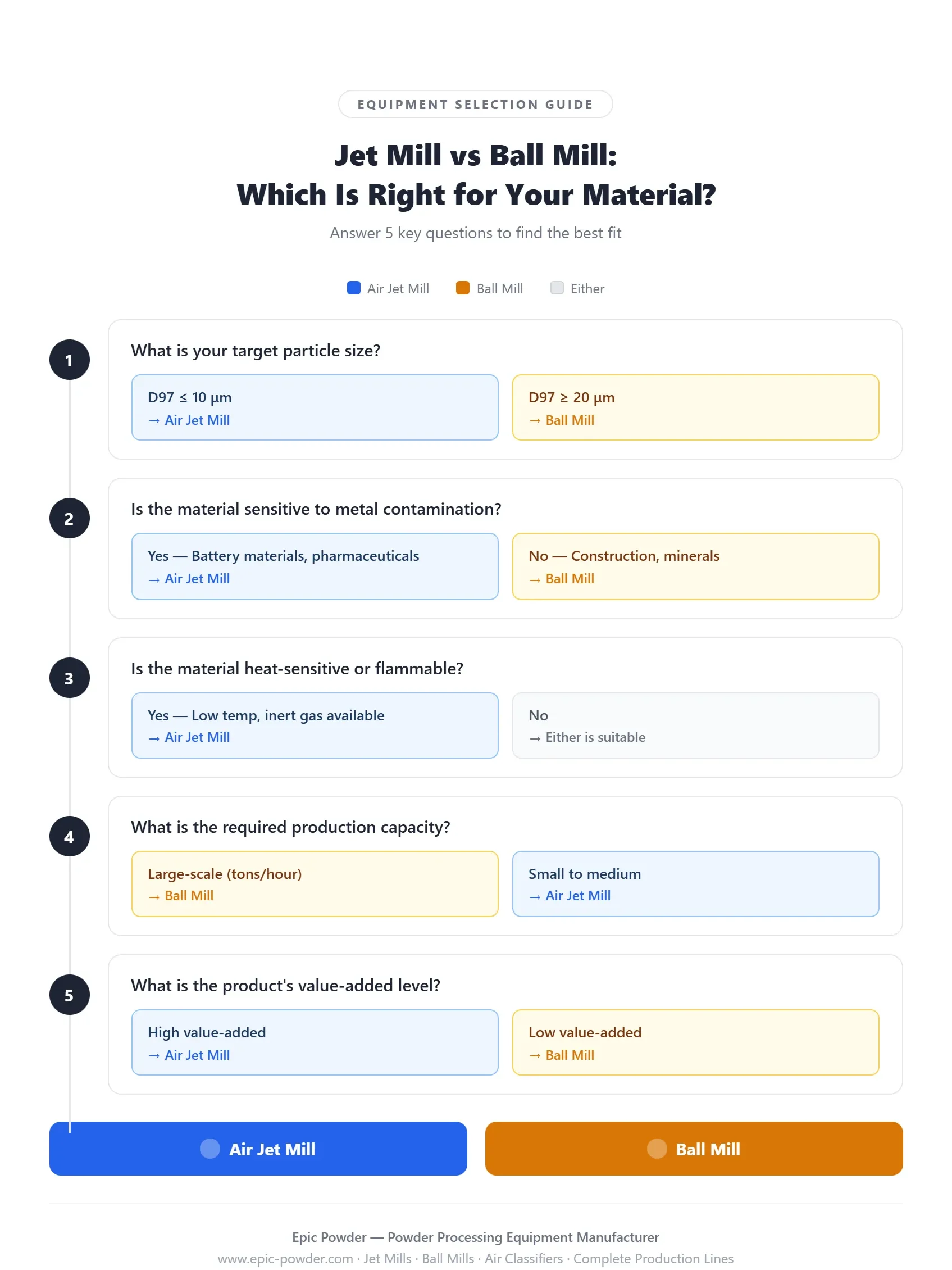952x1270 pixels.
Task: Click the step 4 number circle
Action: pos(70,837)
